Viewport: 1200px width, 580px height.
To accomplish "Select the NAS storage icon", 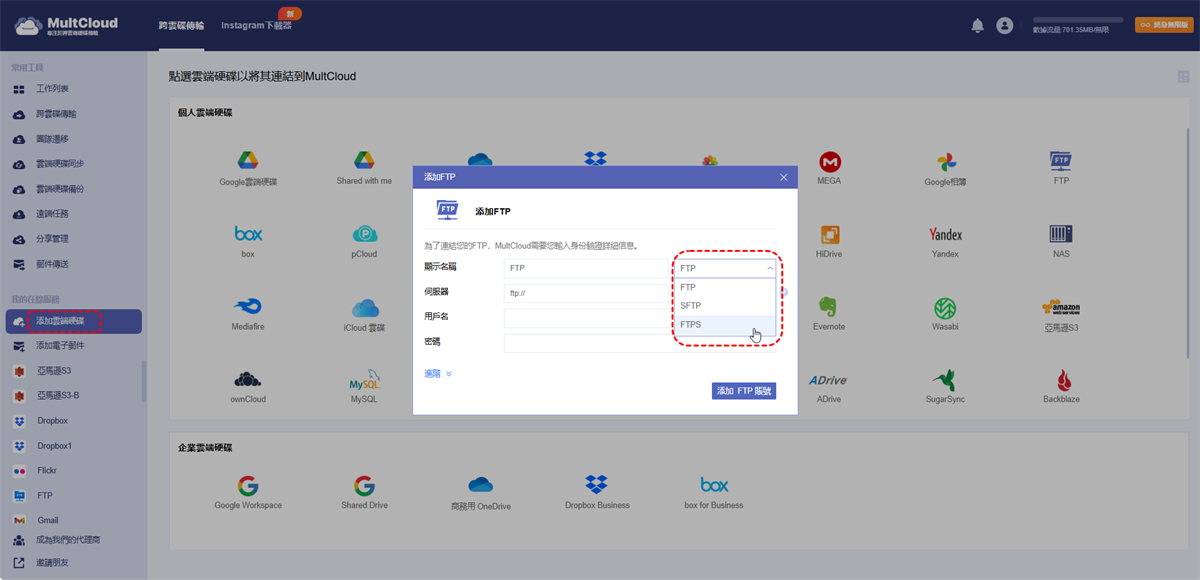I will point(1061,234).
